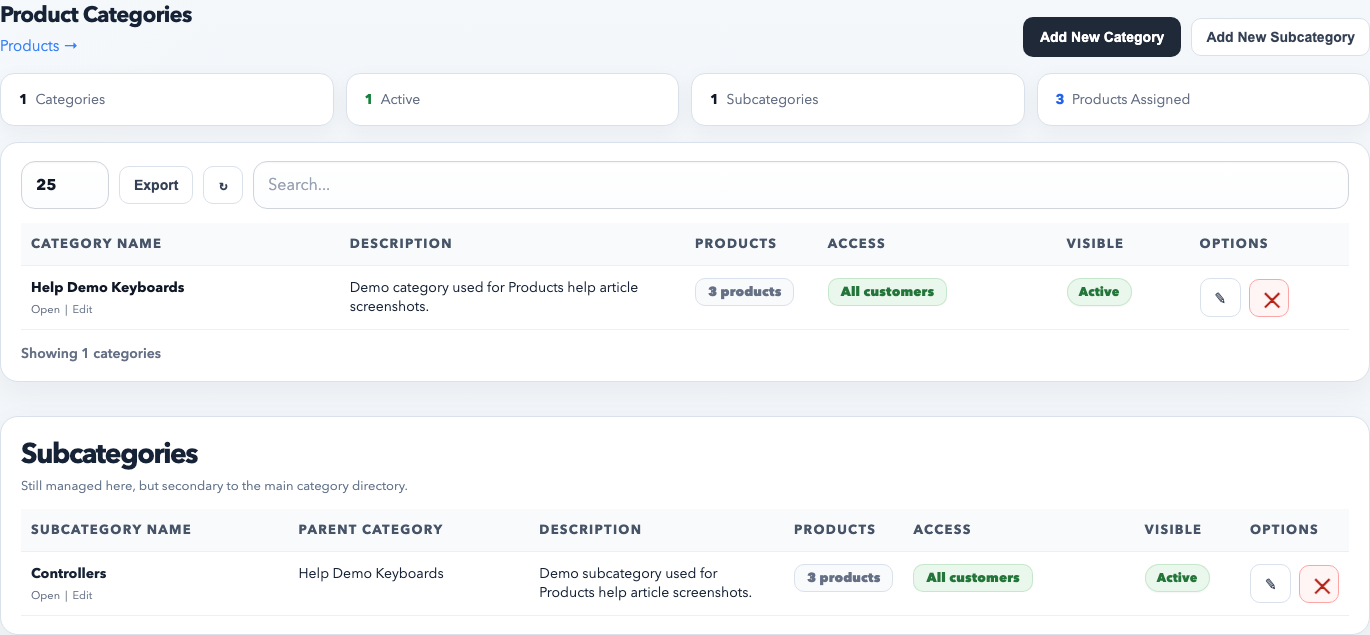Click 3 products badge in Help Demo Keyboards row
1370x635 pixels.
point(745,292)
